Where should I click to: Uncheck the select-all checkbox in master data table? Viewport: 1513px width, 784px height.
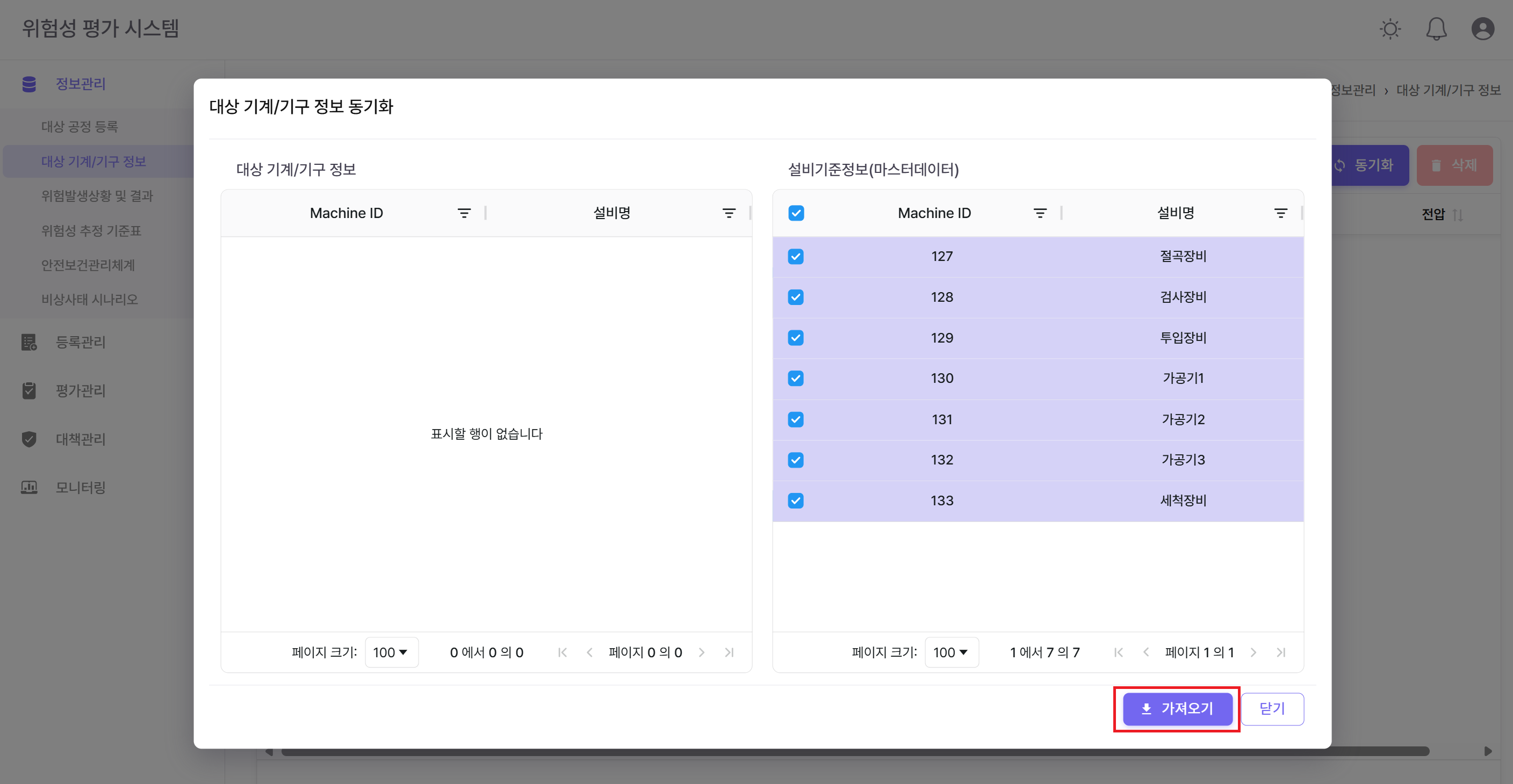[x=796, y=213]
